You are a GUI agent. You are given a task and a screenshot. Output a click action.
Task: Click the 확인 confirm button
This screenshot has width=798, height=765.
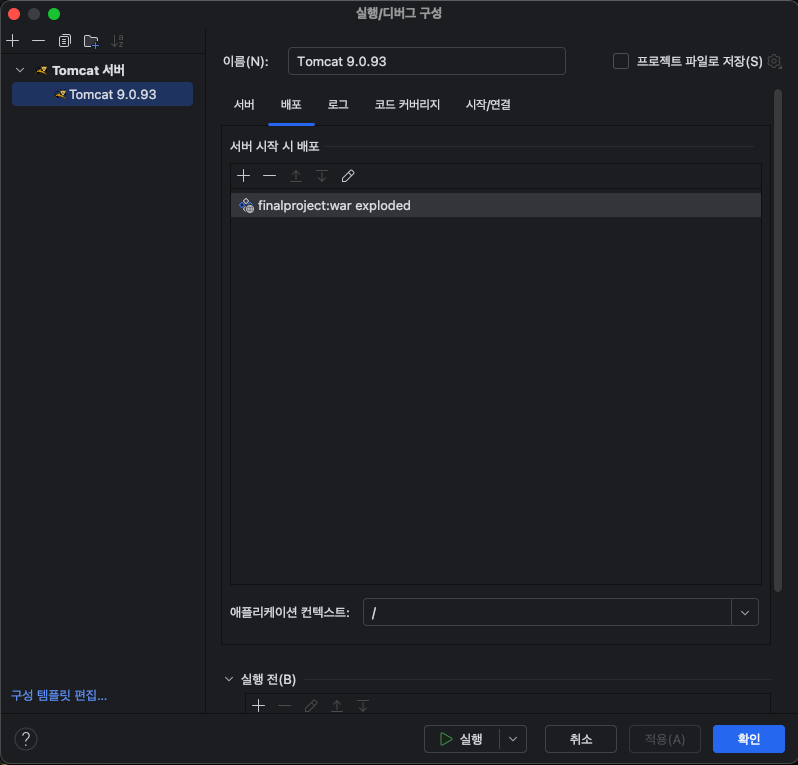[749, 739]
